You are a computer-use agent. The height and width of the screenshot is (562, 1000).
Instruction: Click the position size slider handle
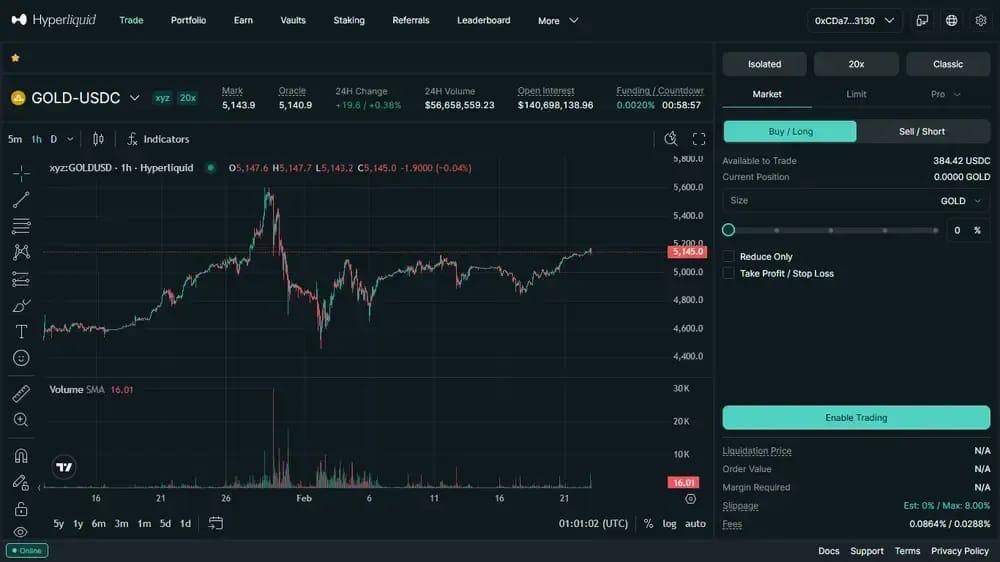728,230
